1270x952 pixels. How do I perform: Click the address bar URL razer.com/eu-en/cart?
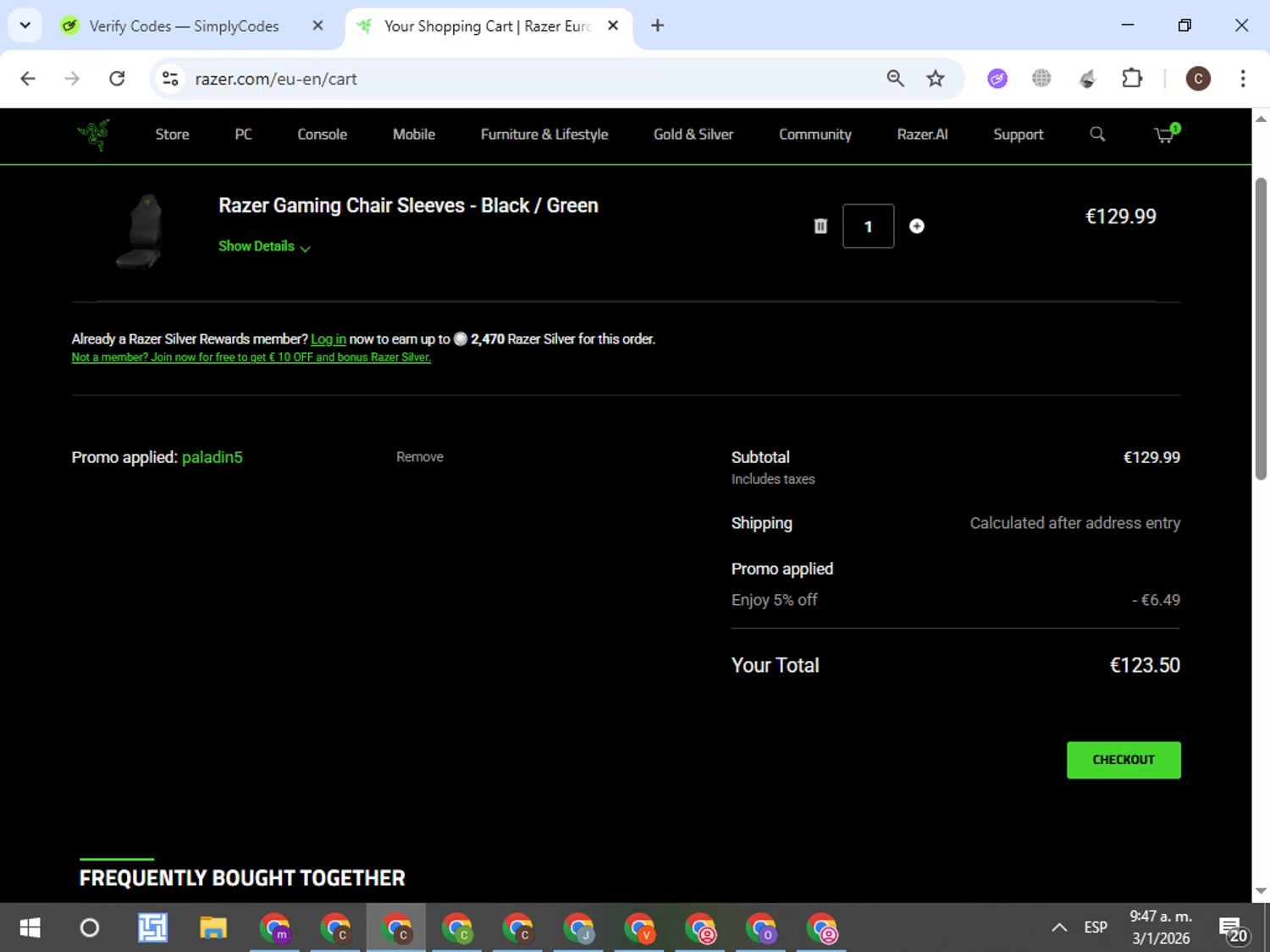(276, 79)
